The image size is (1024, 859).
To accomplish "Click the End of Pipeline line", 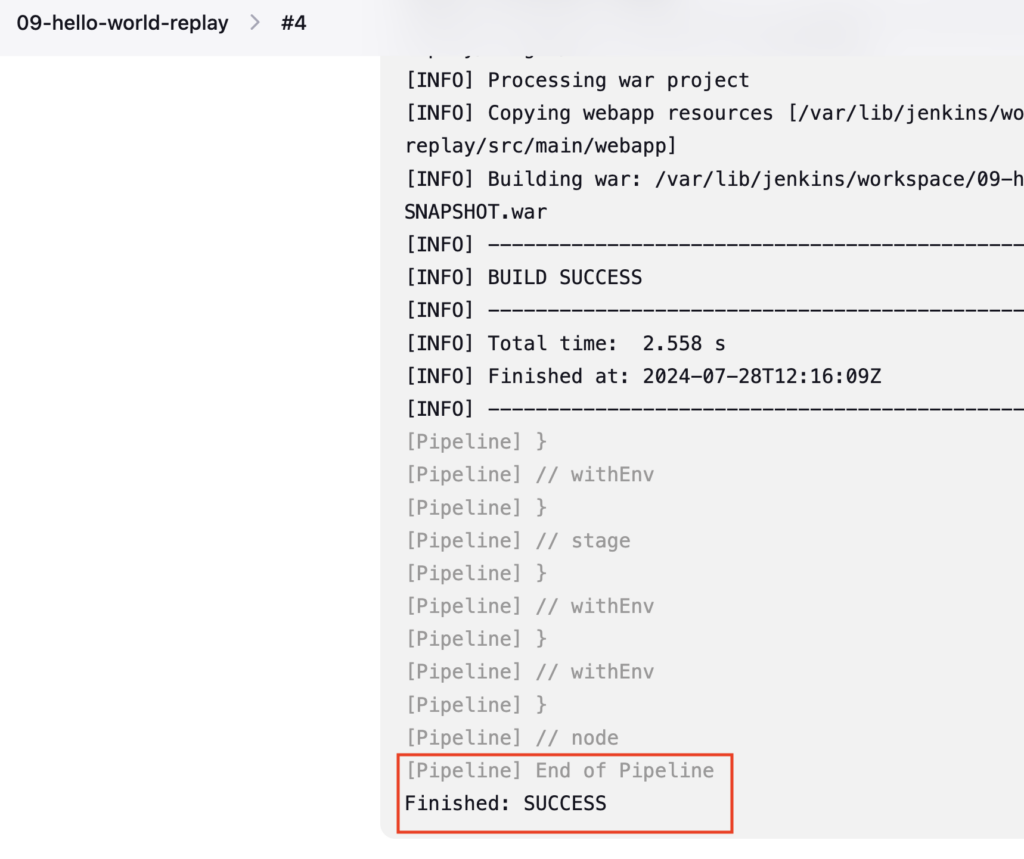I will point(560,771).
